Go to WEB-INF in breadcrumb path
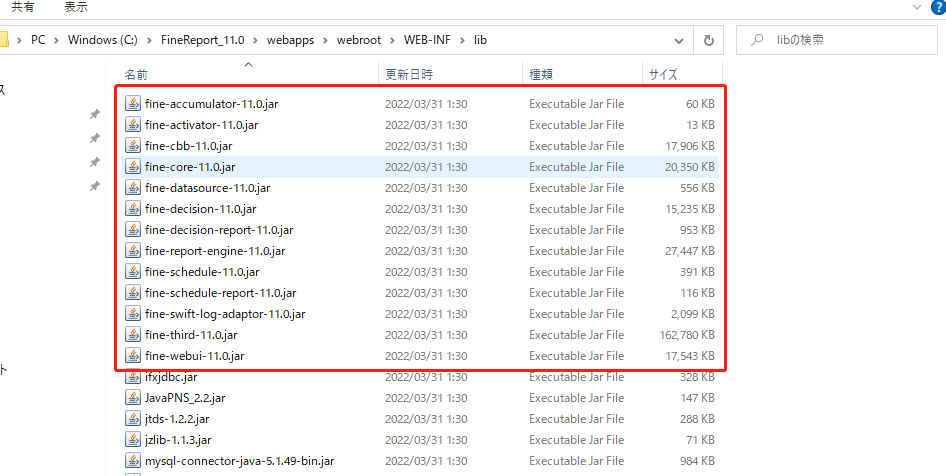The height and width of the screenshot is (476, 946). coord(428,40)
